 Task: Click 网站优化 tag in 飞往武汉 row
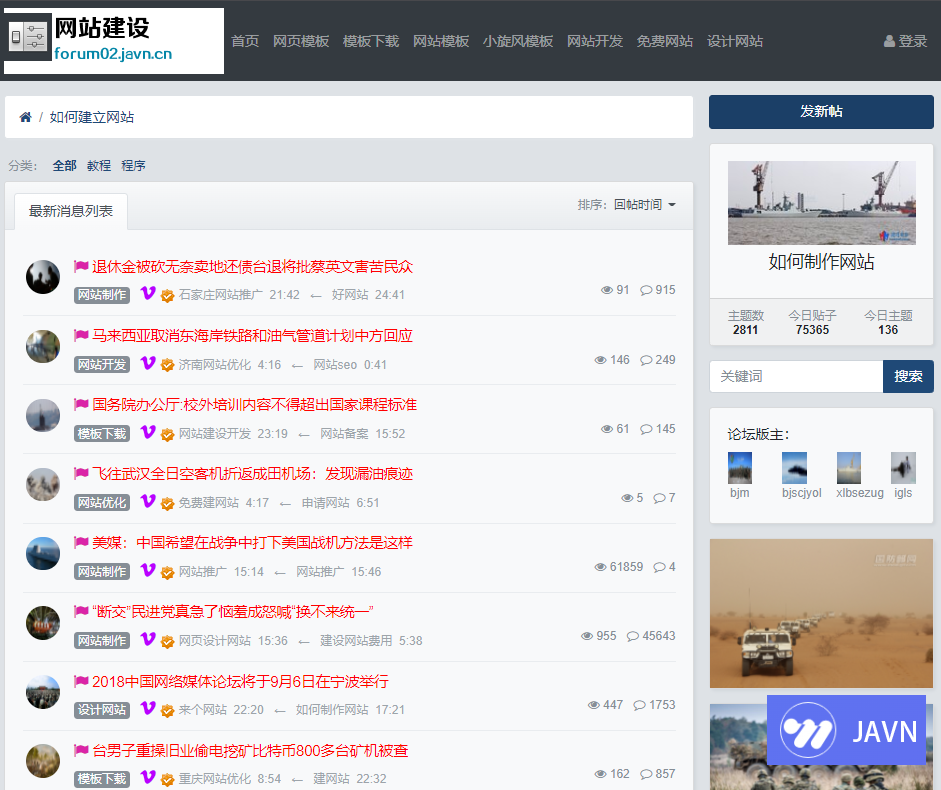click(x=102, y=502)
